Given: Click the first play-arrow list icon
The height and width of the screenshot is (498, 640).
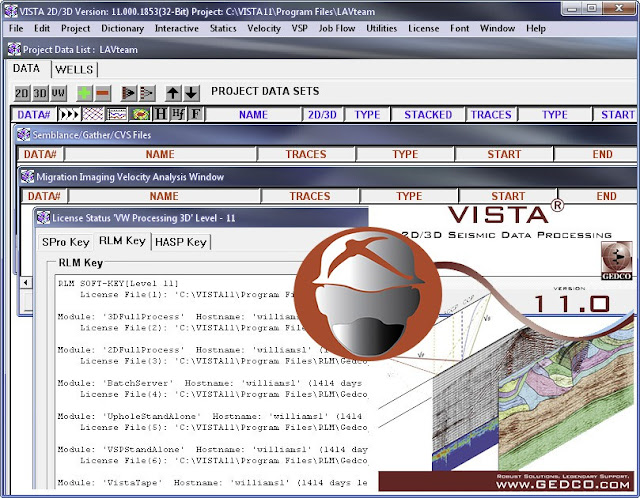Looking at the screenshot, I should pos(129,93).
